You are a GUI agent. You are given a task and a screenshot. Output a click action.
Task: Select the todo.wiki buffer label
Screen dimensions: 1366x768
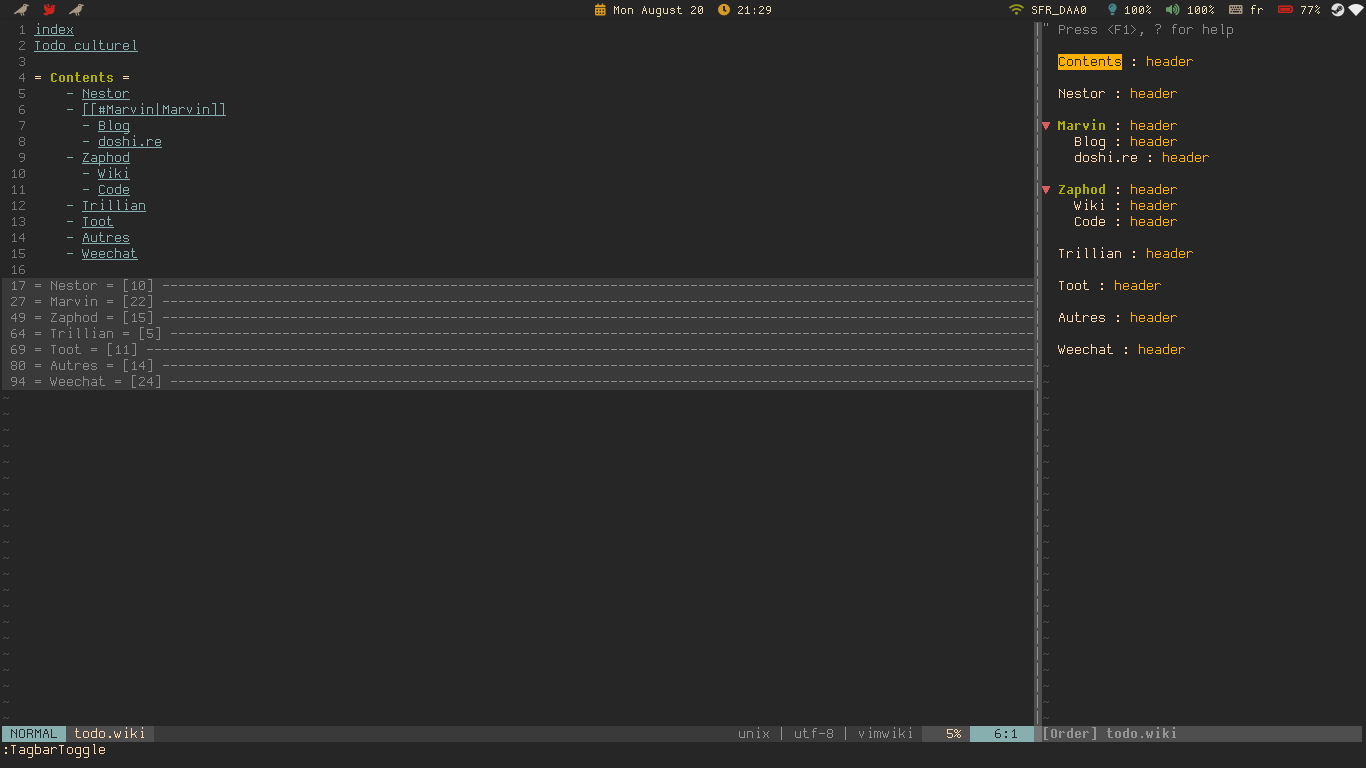coord(109,733)
